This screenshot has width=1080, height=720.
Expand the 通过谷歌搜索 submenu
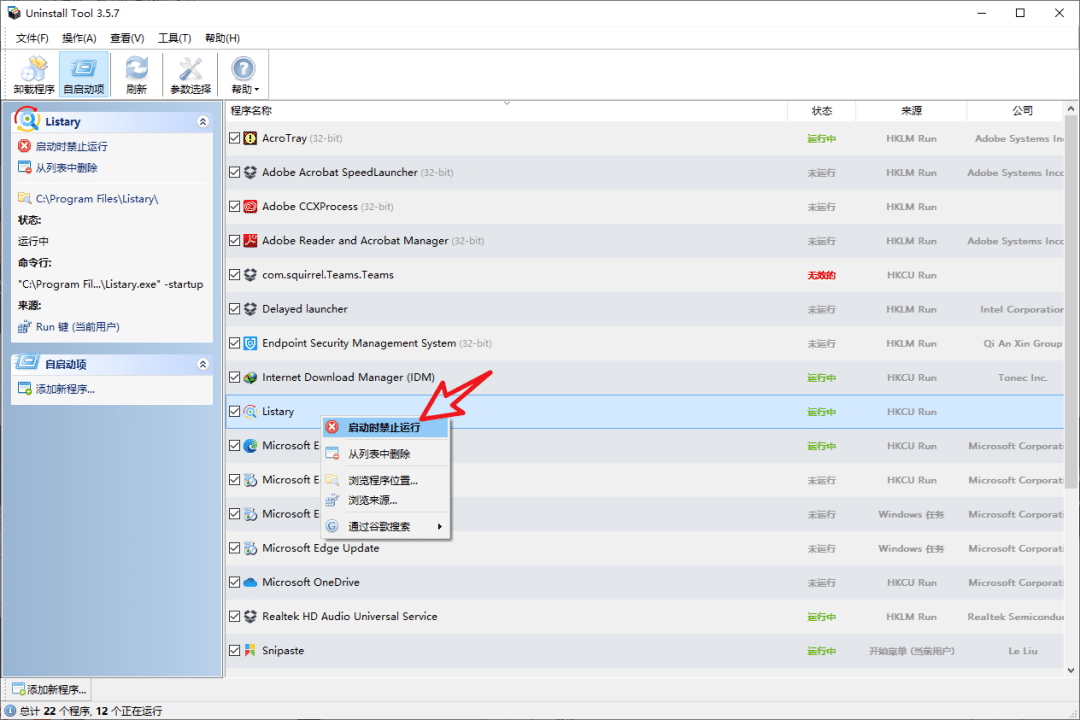(385, 526)
